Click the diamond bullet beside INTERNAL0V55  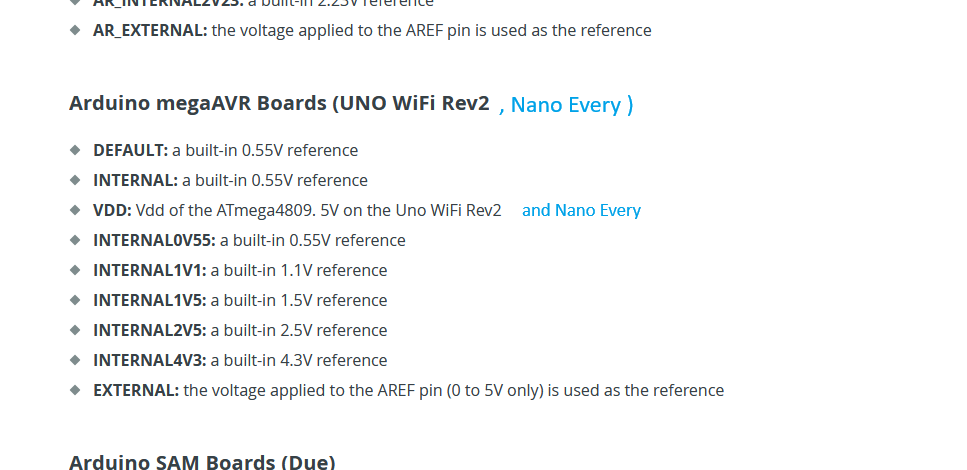click(x=75, y=239)
